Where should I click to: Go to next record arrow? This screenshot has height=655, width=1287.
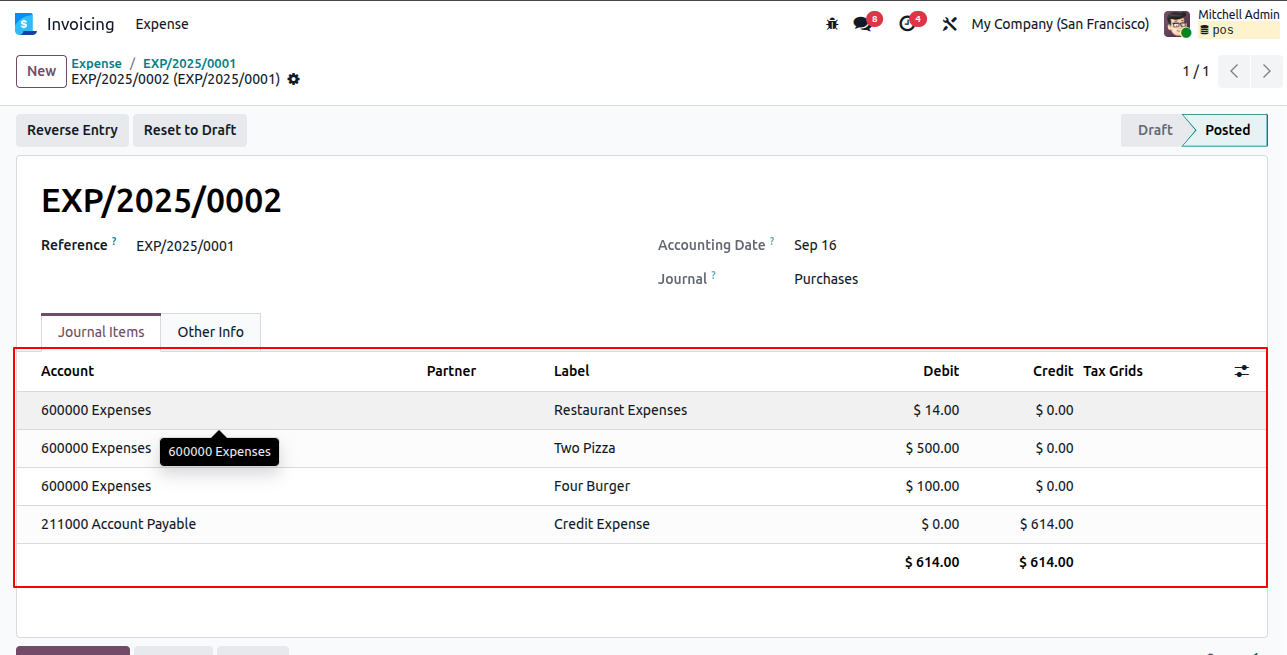click(1267, 71)
